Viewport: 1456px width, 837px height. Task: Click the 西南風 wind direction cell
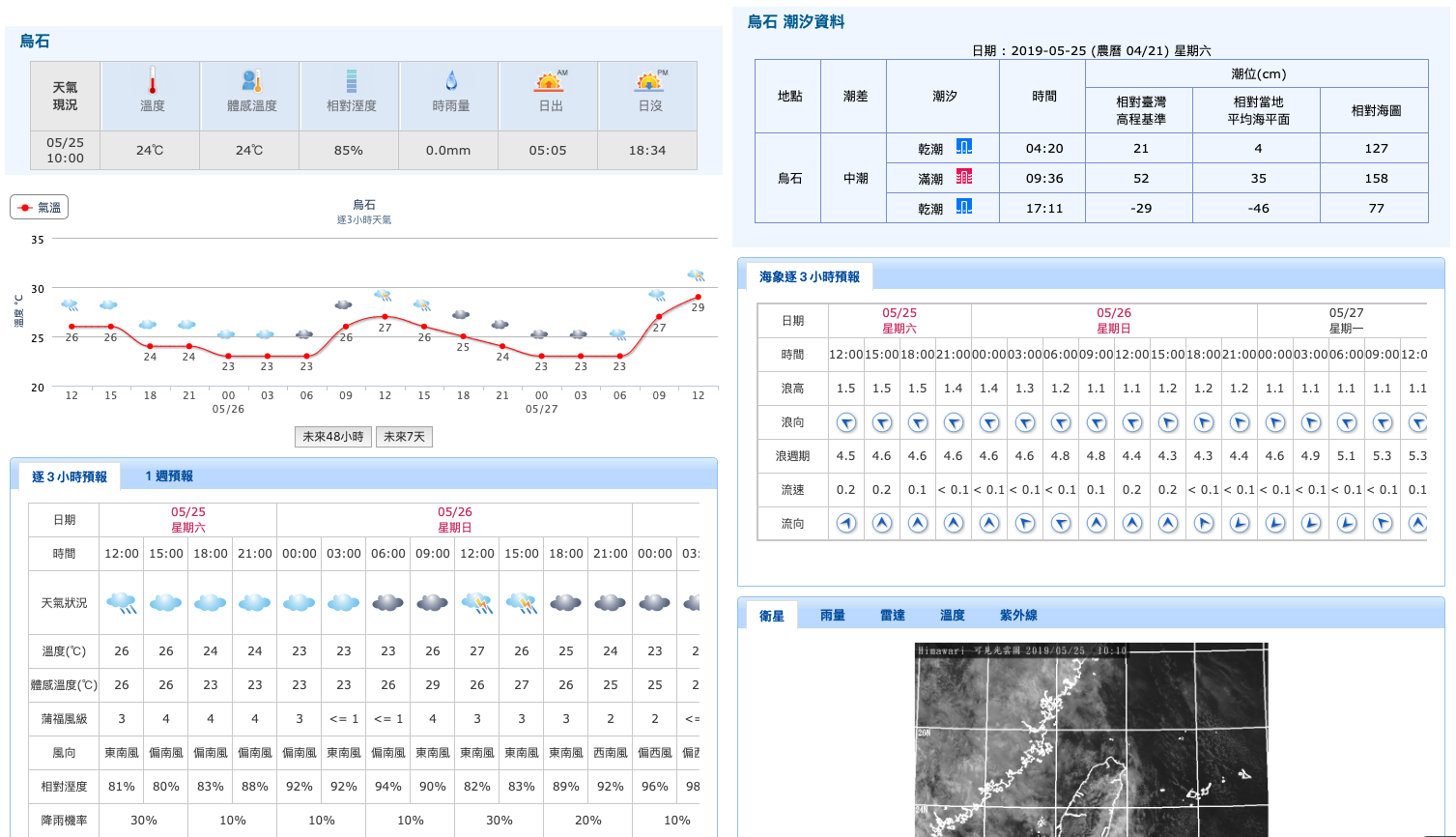tap(611, 752)
